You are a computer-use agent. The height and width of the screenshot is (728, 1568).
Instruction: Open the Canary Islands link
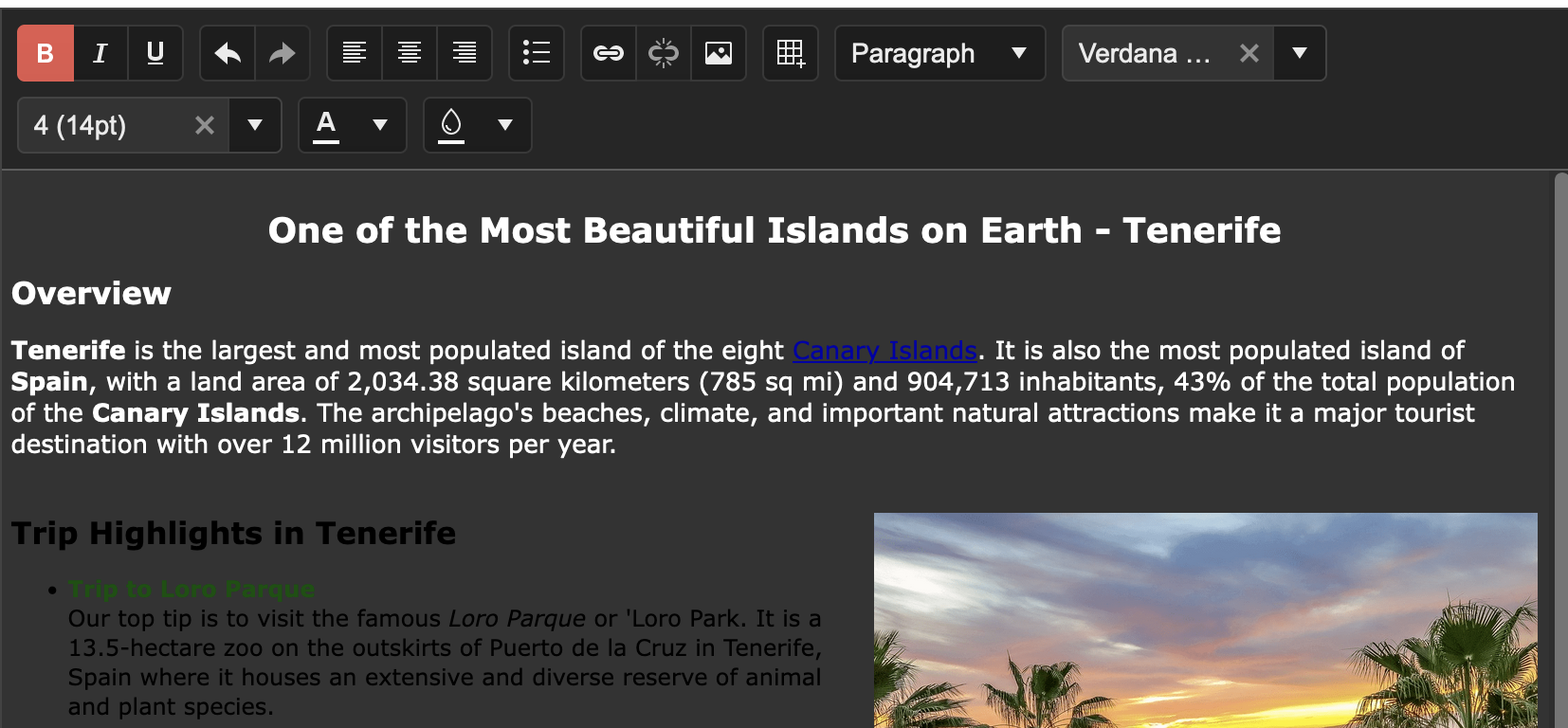(x=884, y=351)
